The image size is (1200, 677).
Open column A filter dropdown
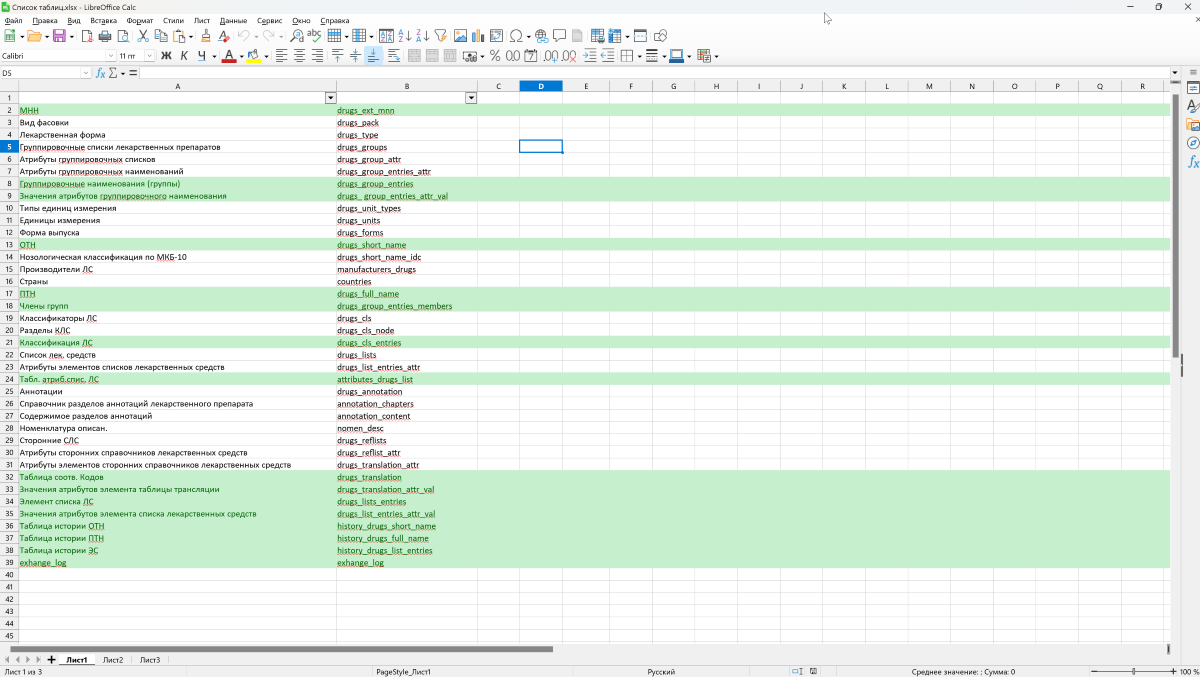[x=331, y=98]
